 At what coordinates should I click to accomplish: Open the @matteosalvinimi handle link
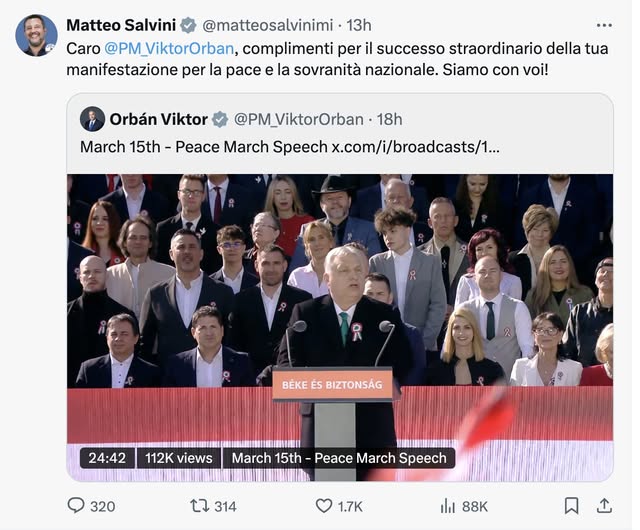pyautogui.click(x=265, y=25)
